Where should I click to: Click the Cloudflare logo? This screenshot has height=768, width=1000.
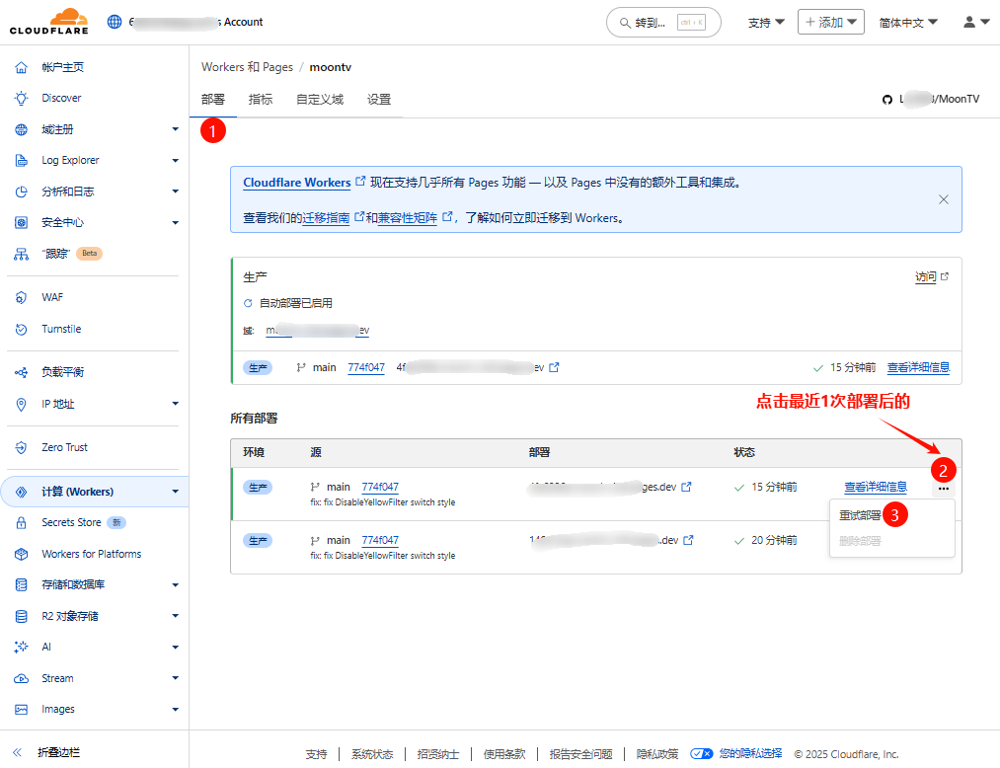pyautogui.click(x=49, y=22)
